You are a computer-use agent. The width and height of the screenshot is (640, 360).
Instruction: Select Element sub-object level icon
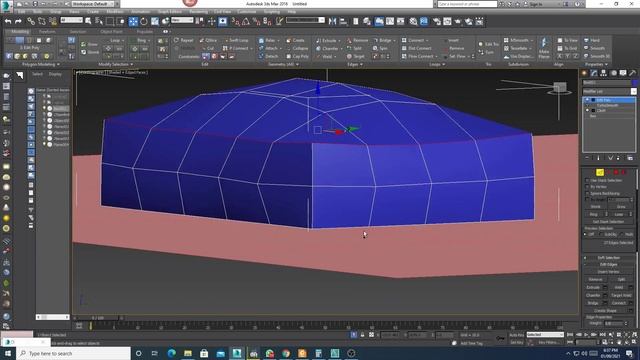coord(624,172)
